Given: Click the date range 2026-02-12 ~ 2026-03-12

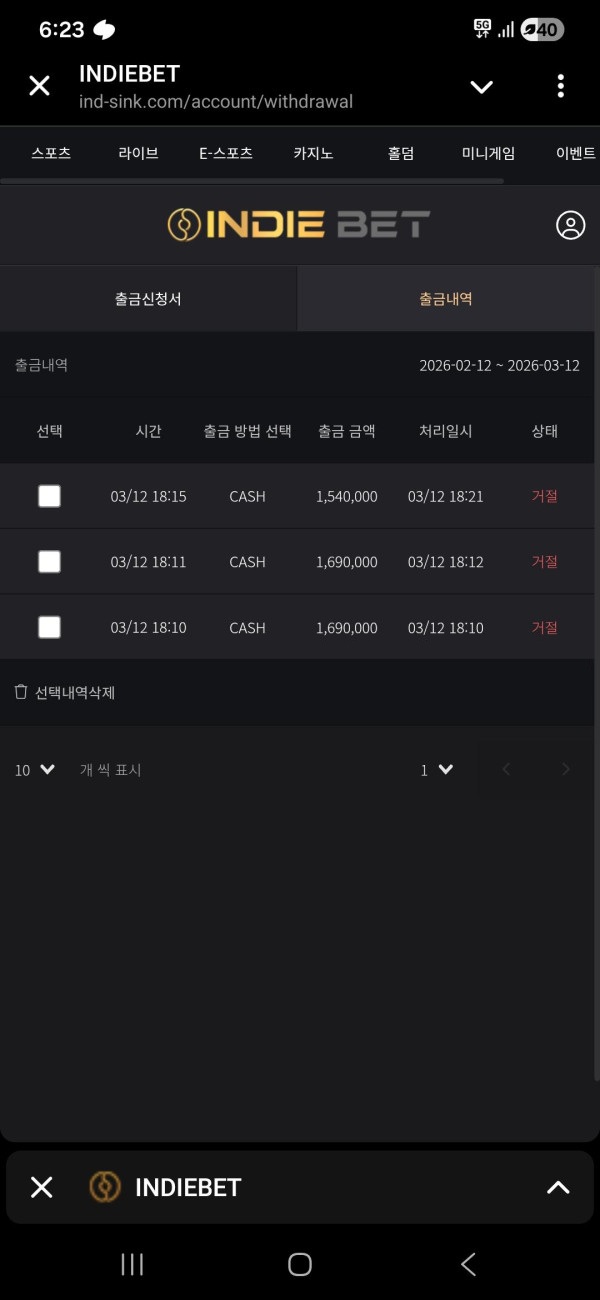Looking at the screenshot, I should [499, 365].
